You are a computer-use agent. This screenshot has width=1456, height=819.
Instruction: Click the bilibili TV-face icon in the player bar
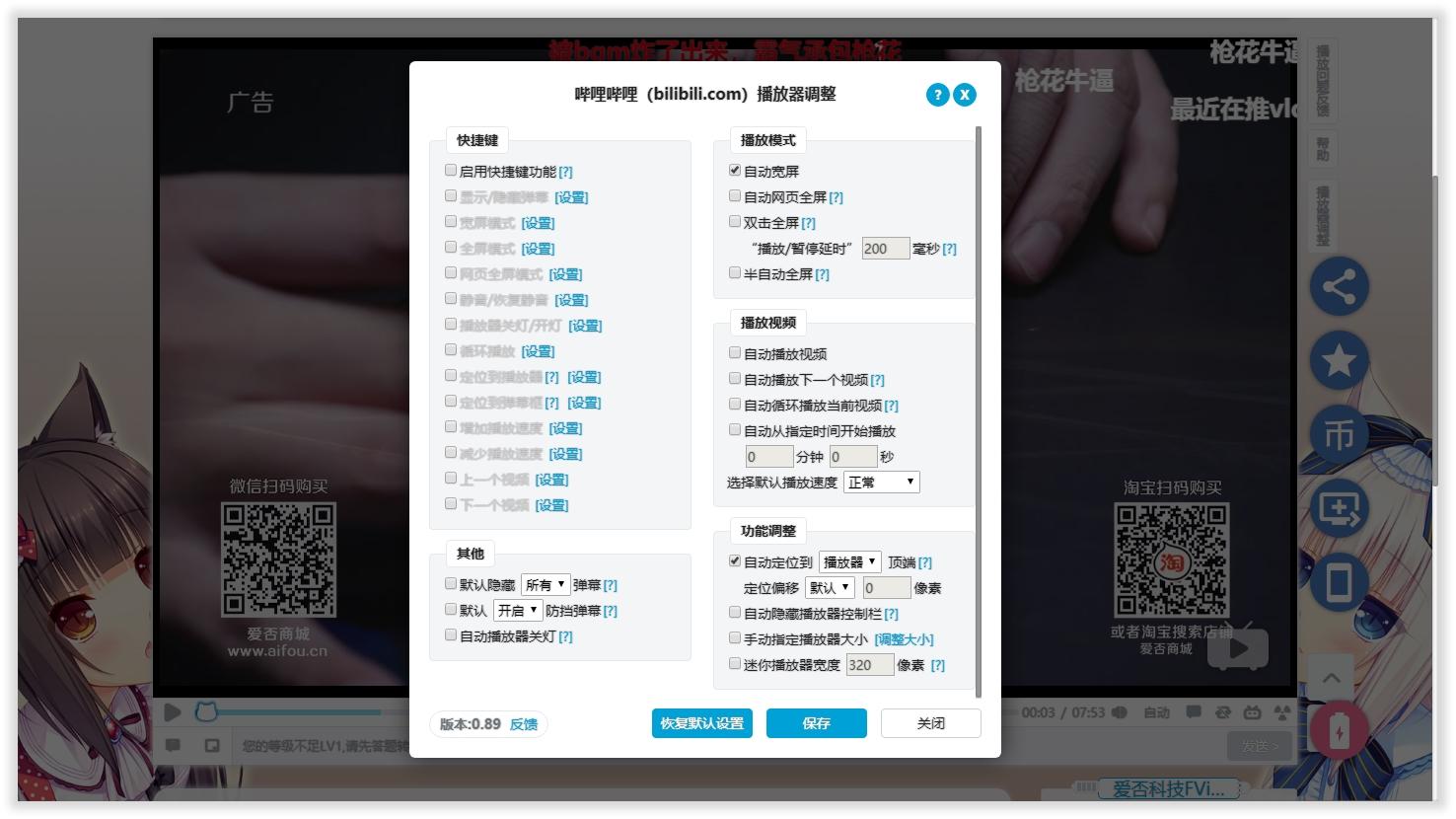1252,712
